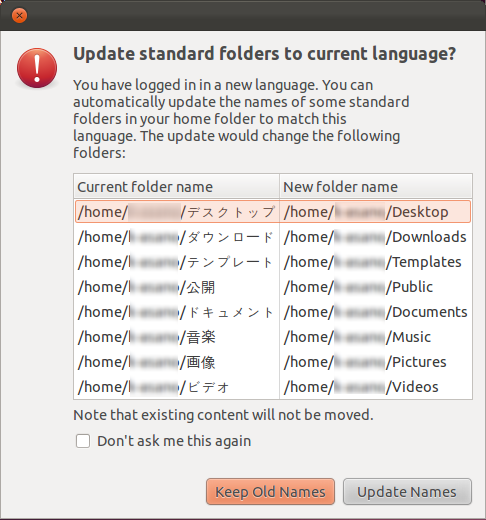Click the ビデオ current folder entry

[154, 387]
